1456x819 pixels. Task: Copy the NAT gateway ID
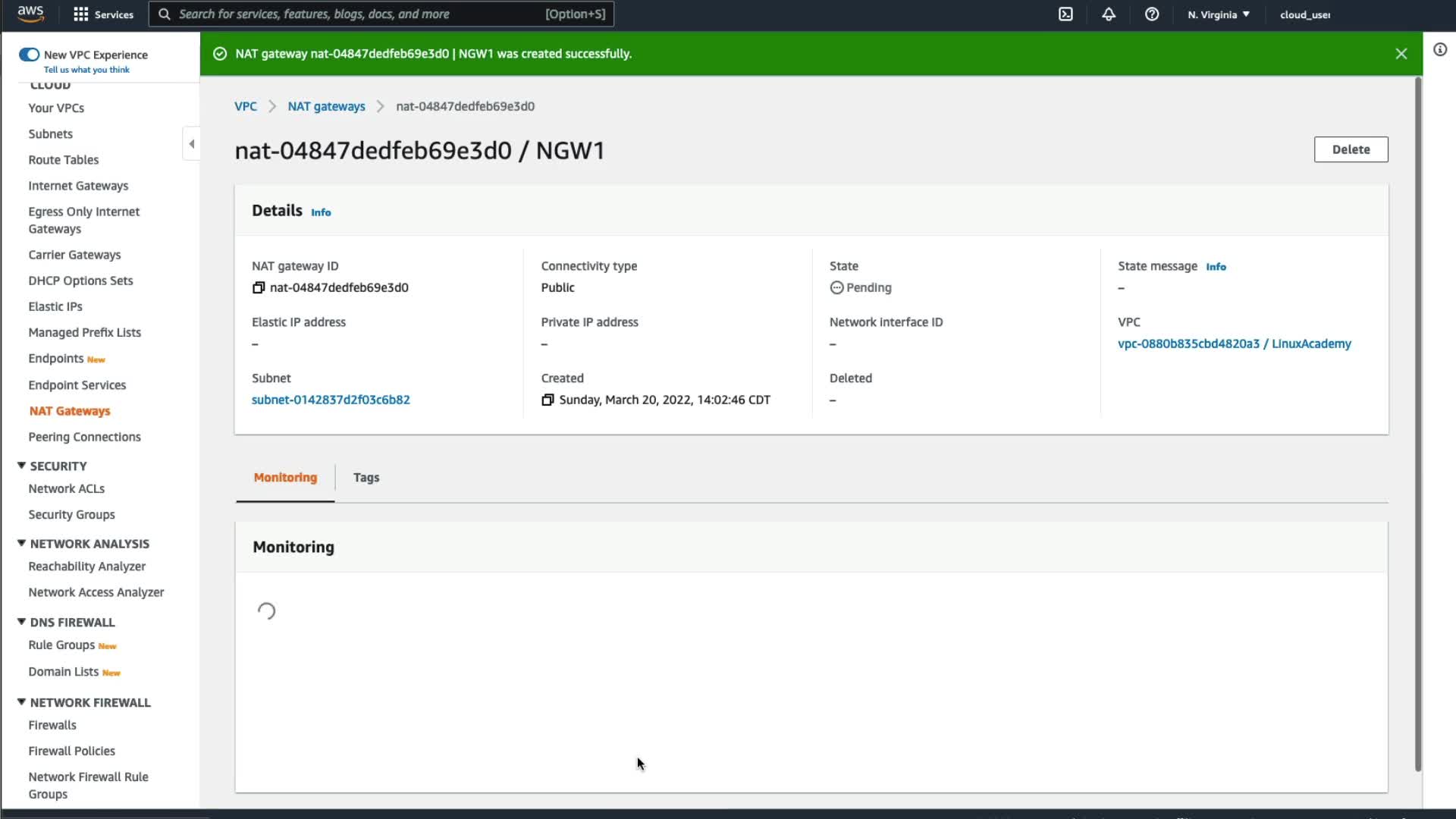click(x=259, y=287)
